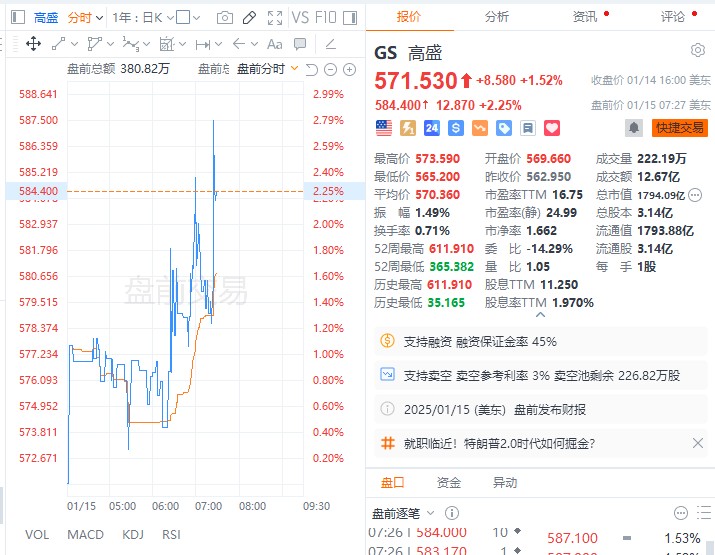Expand polygon shape tool options

click(x=110, y=44)
